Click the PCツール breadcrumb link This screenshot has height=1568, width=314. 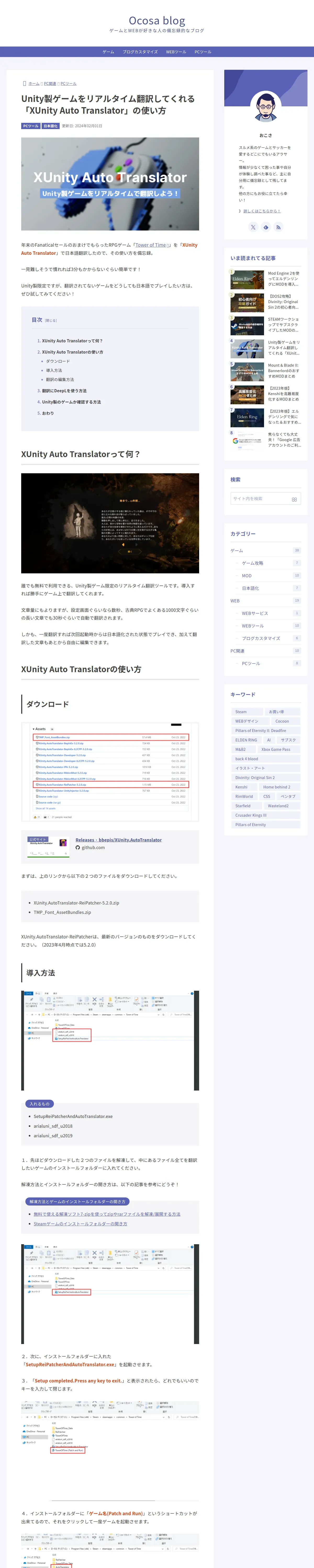(x=68, y=84)
